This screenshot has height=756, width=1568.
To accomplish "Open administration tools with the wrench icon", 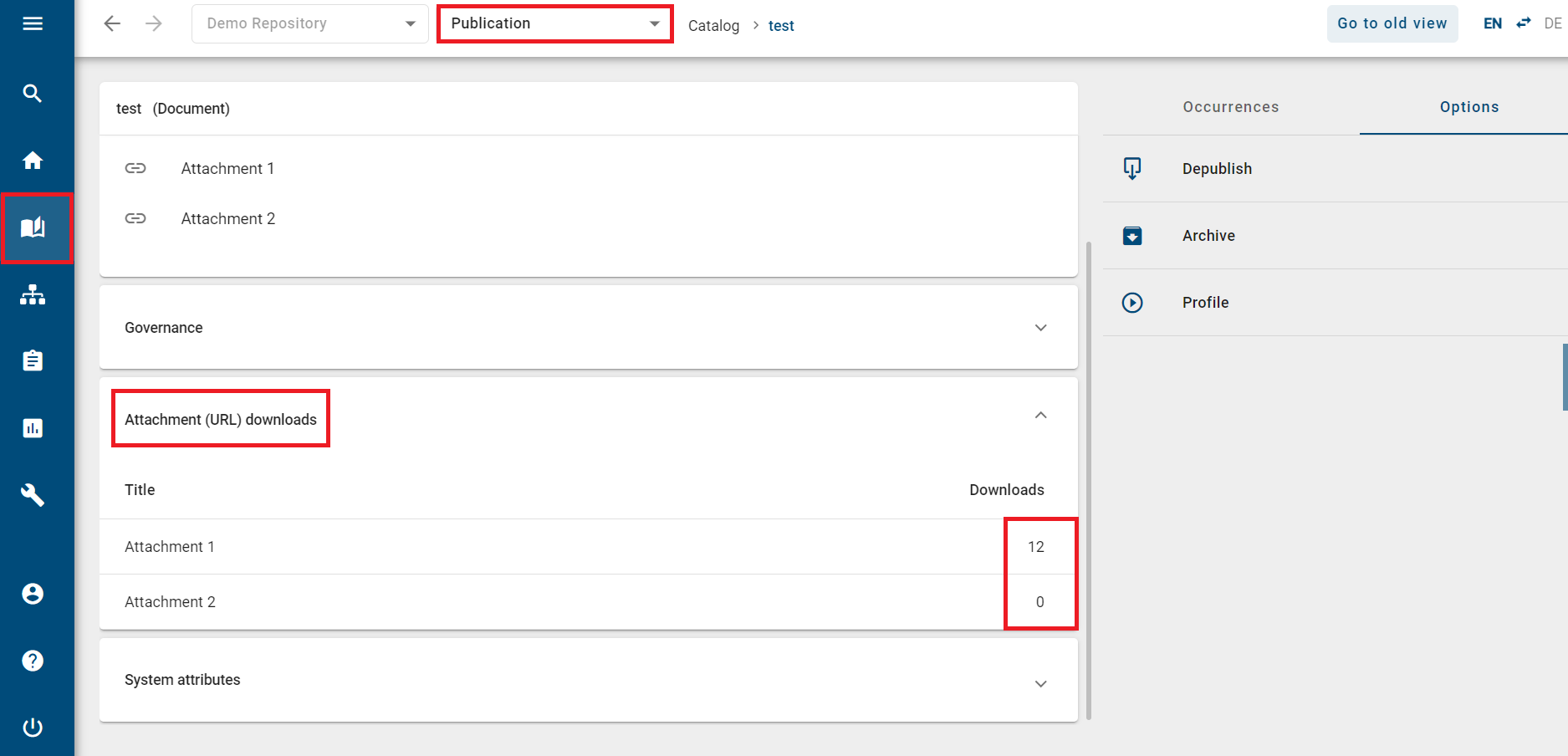I will tap(33, 495).
